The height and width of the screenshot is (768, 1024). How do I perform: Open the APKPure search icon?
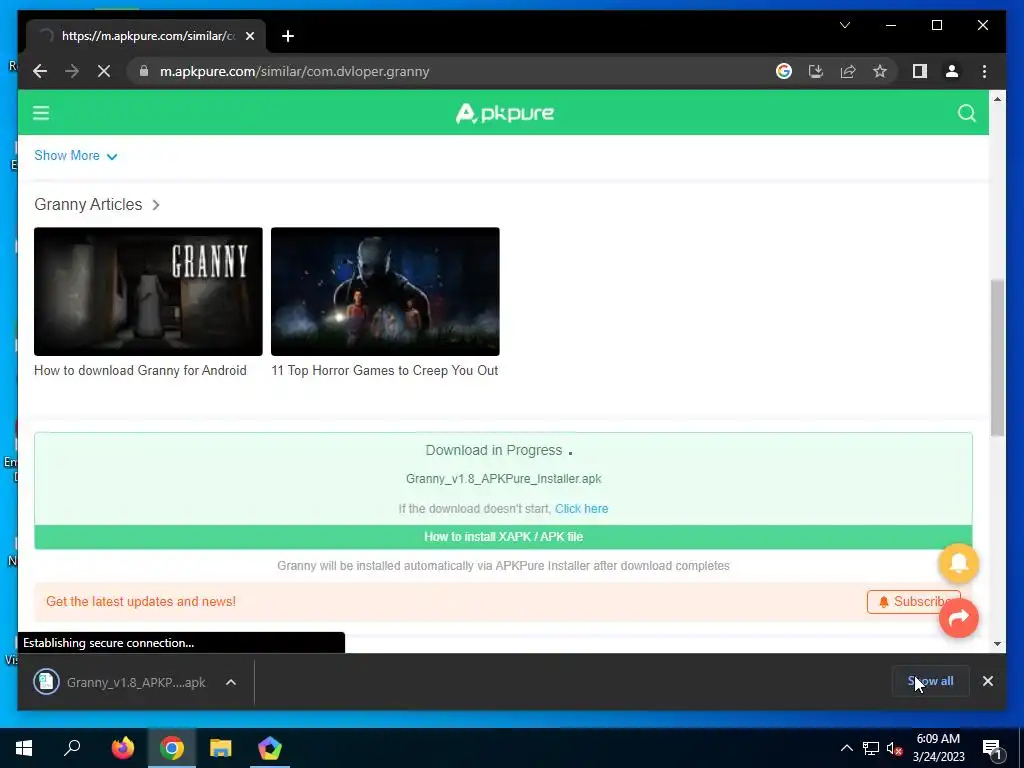point(967,113)
